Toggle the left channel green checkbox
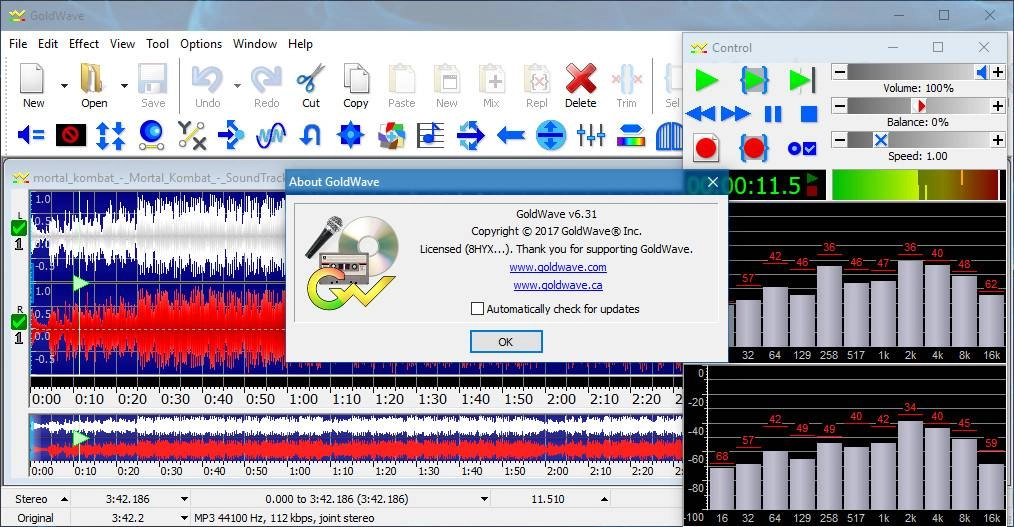This screenshot has width=1014, height=527. (x=19, y=228)
